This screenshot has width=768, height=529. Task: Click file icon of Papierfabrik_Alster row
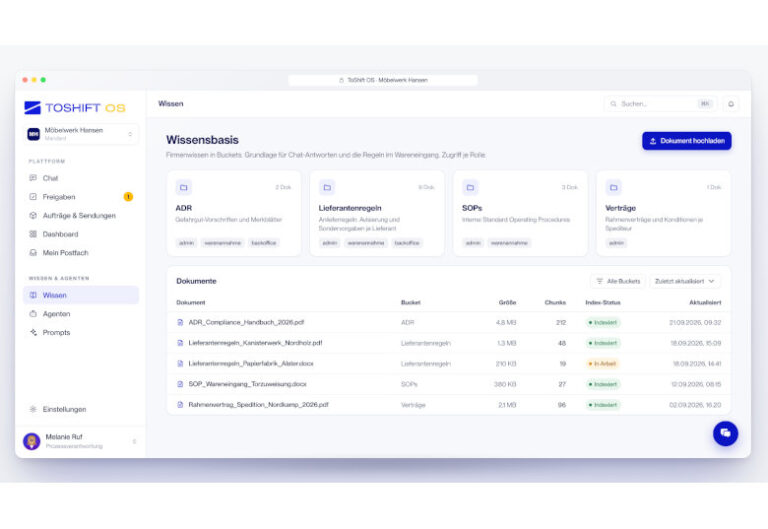pos(180,363)
